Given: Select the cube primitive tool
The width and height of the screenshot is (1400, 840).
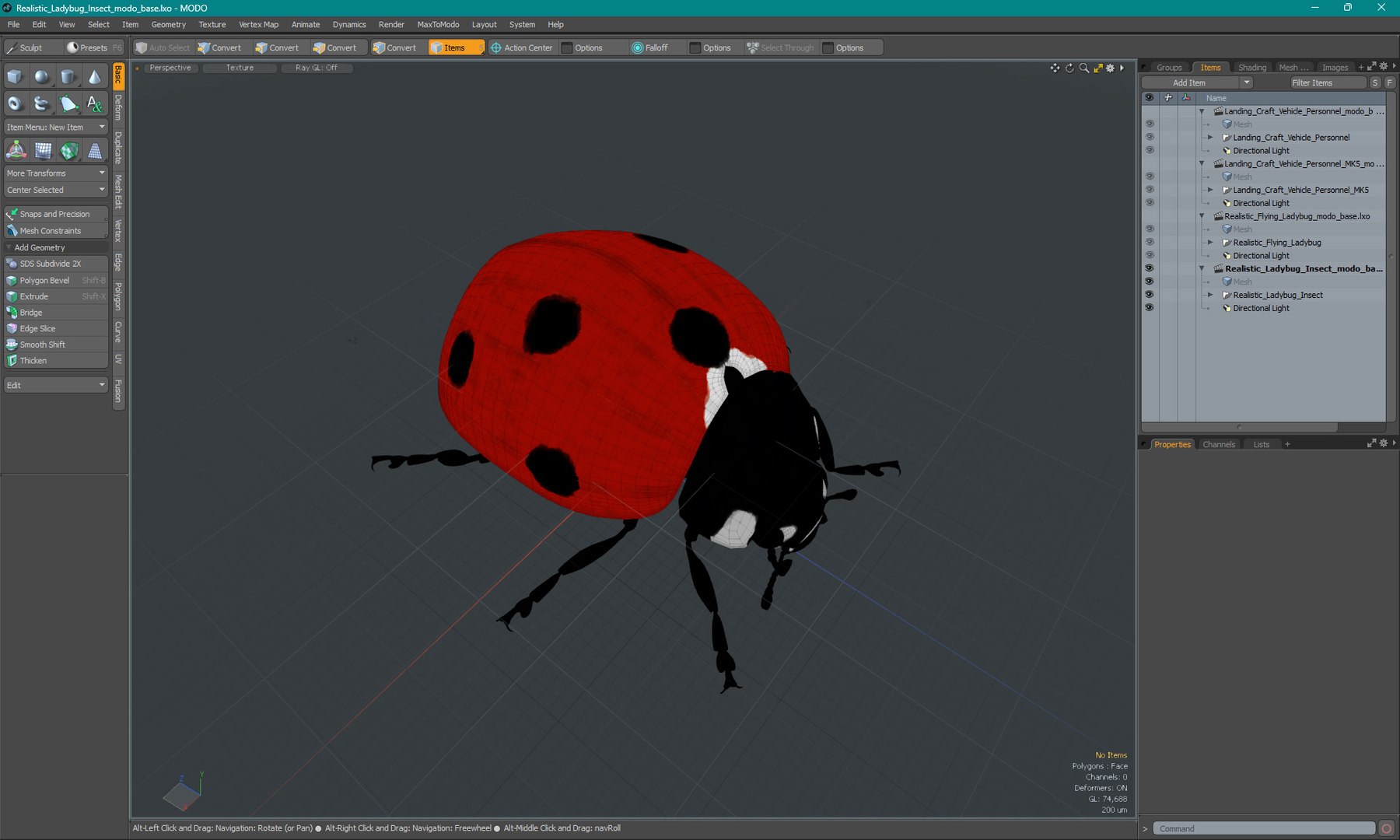Looking at the screenshot, I should [15, 76].
